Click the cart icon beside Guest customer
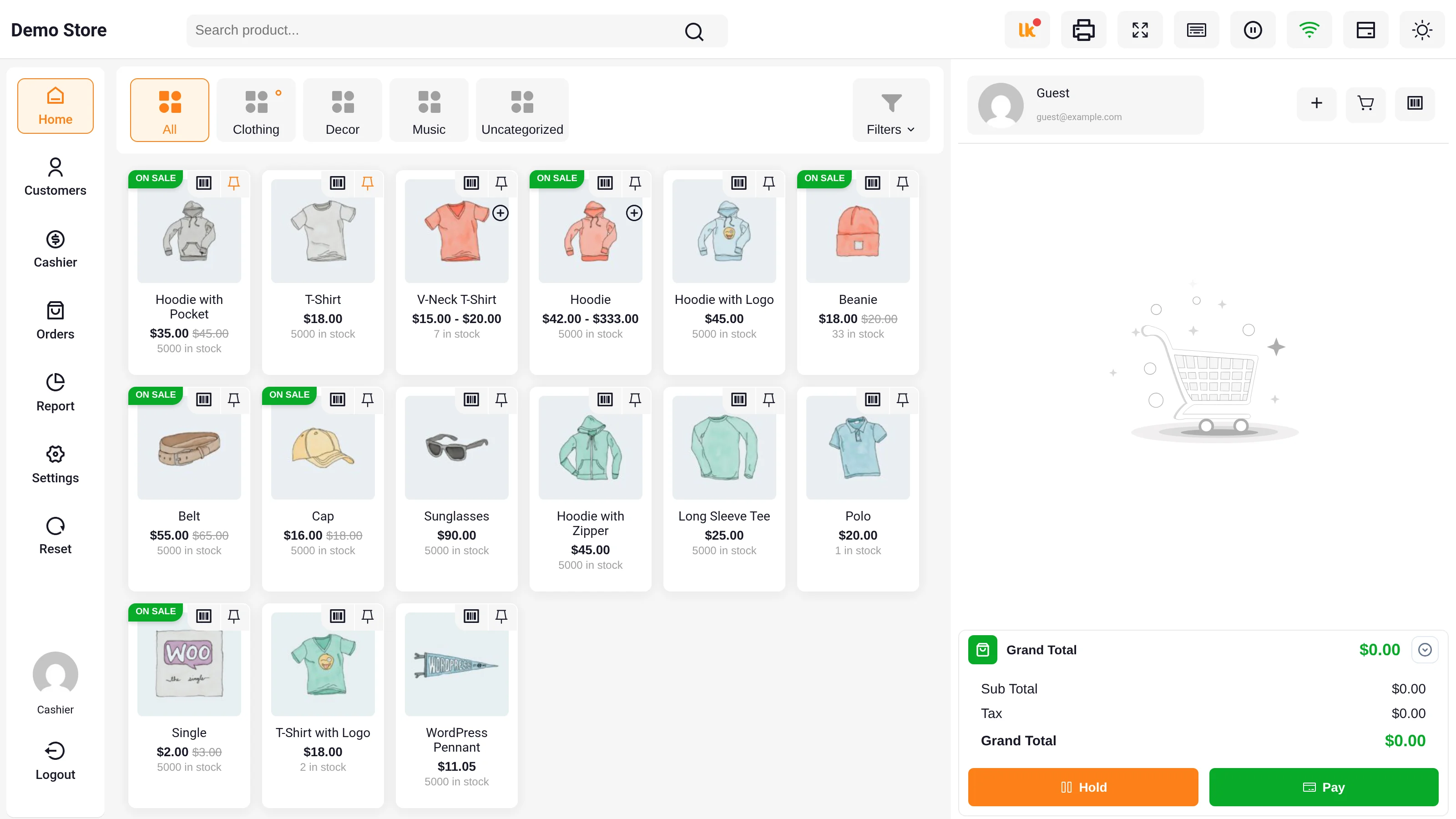The image size is (1456, 819). pos(1365,103)
